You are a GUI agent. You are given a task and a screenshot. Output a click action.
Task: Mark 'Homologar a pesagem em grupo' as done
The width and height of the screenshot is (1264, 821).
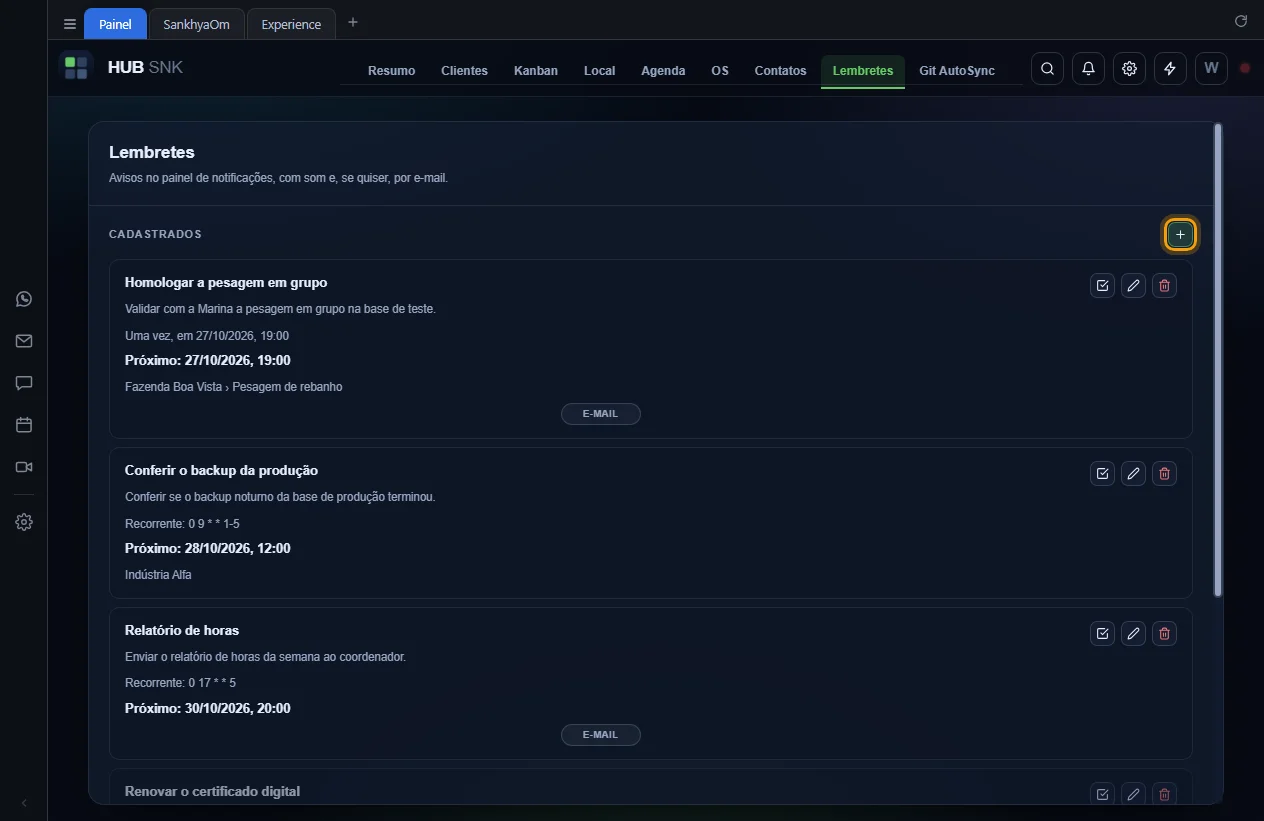[1102, 286]
